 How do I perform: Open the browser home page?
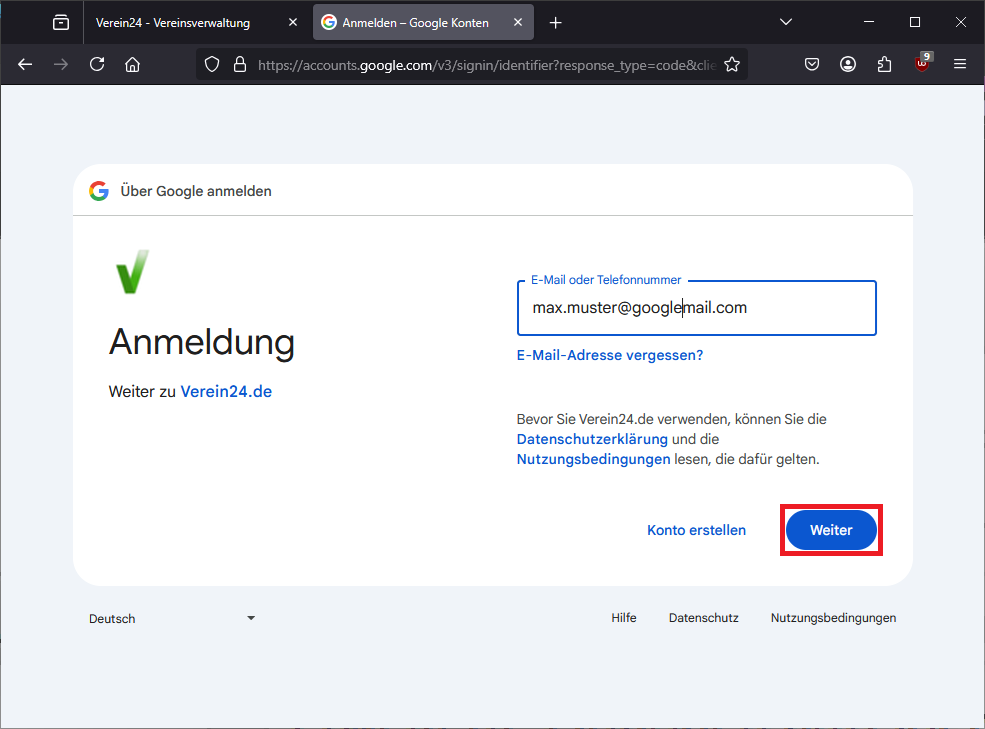coord(133,64)
